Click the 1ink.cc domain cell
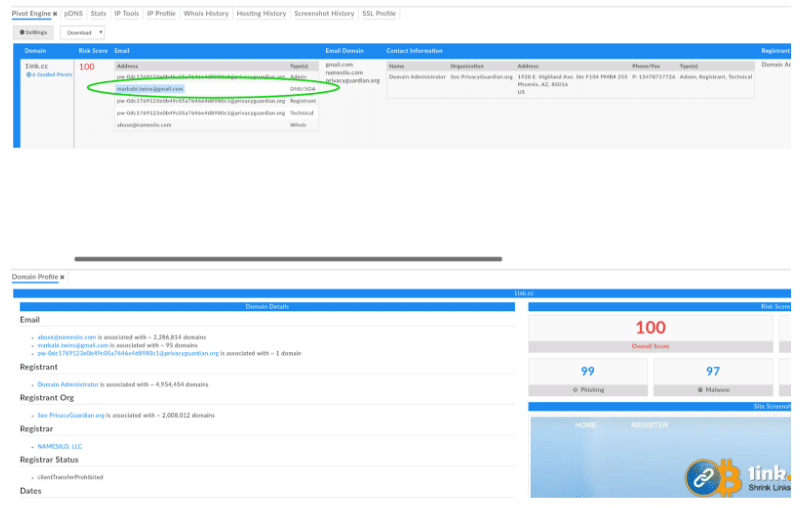 pyautogui.click(x=36, y=66)
